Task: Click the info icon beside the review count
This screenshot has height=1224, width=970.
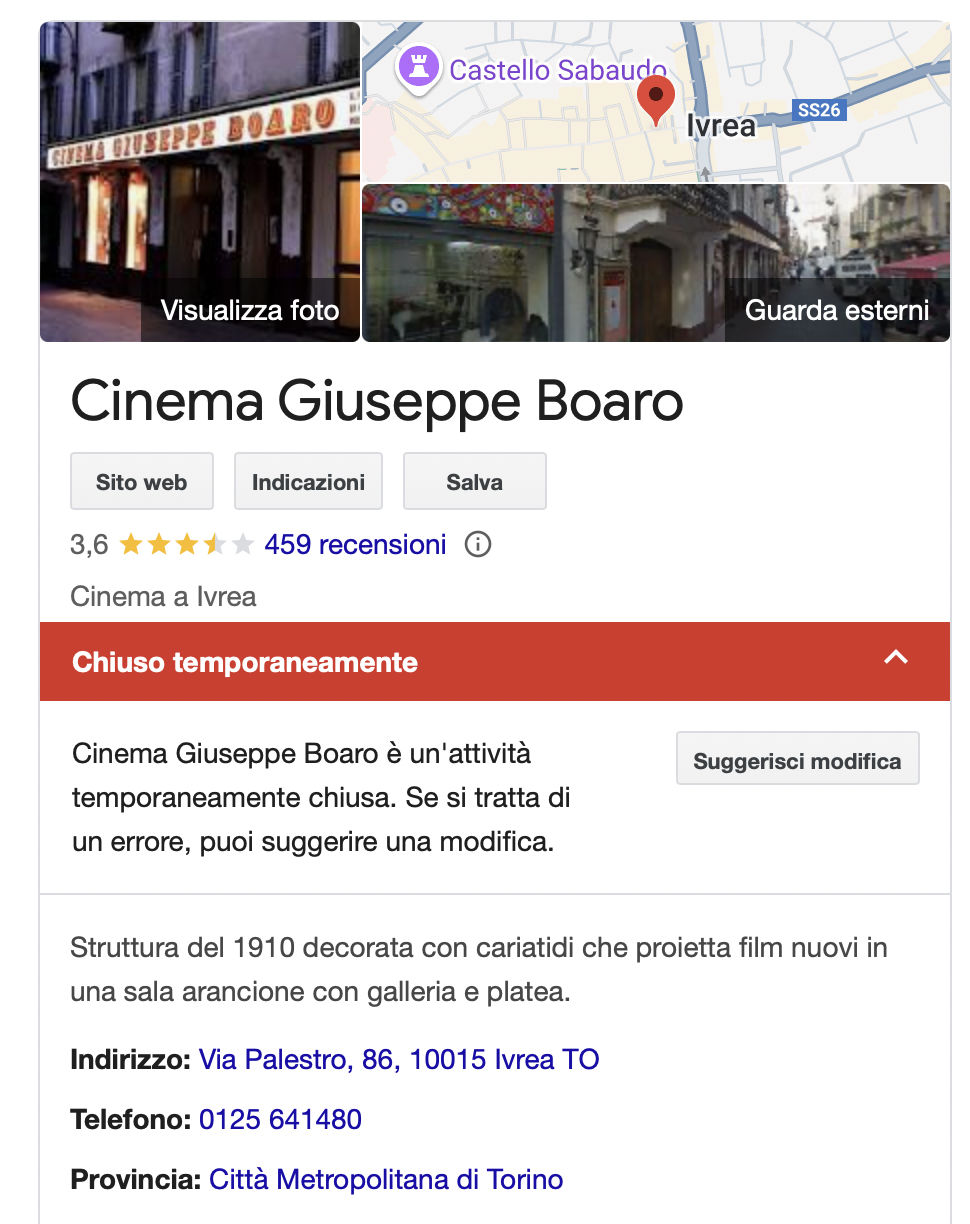Action: click(x=478, y=545)
